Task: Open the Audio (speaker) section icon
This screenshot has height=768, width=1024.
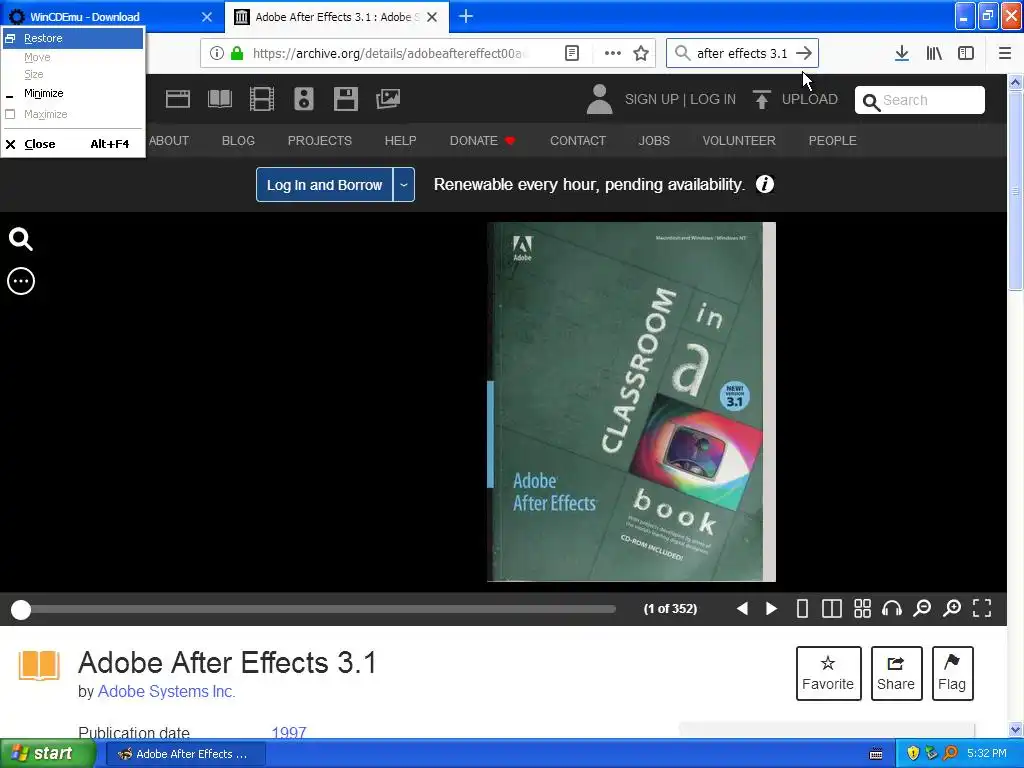Action: pyautogui.click(x=304, y=99)
